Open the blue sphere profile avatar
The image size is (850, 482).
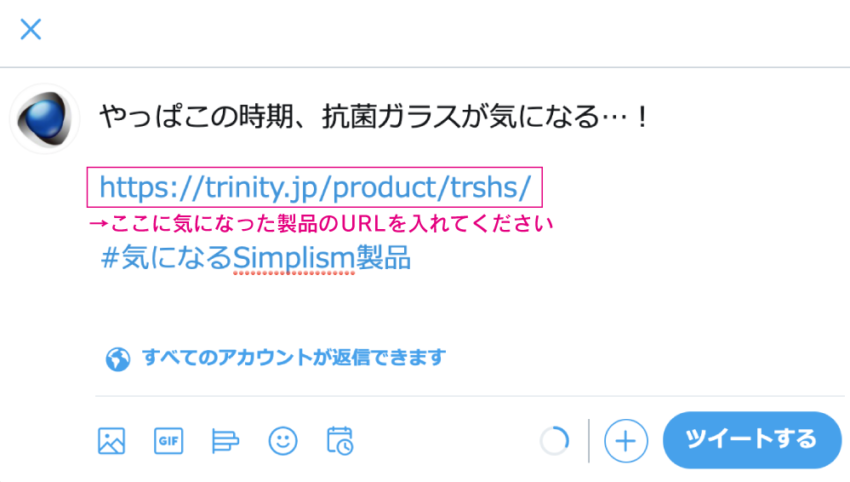44,118
